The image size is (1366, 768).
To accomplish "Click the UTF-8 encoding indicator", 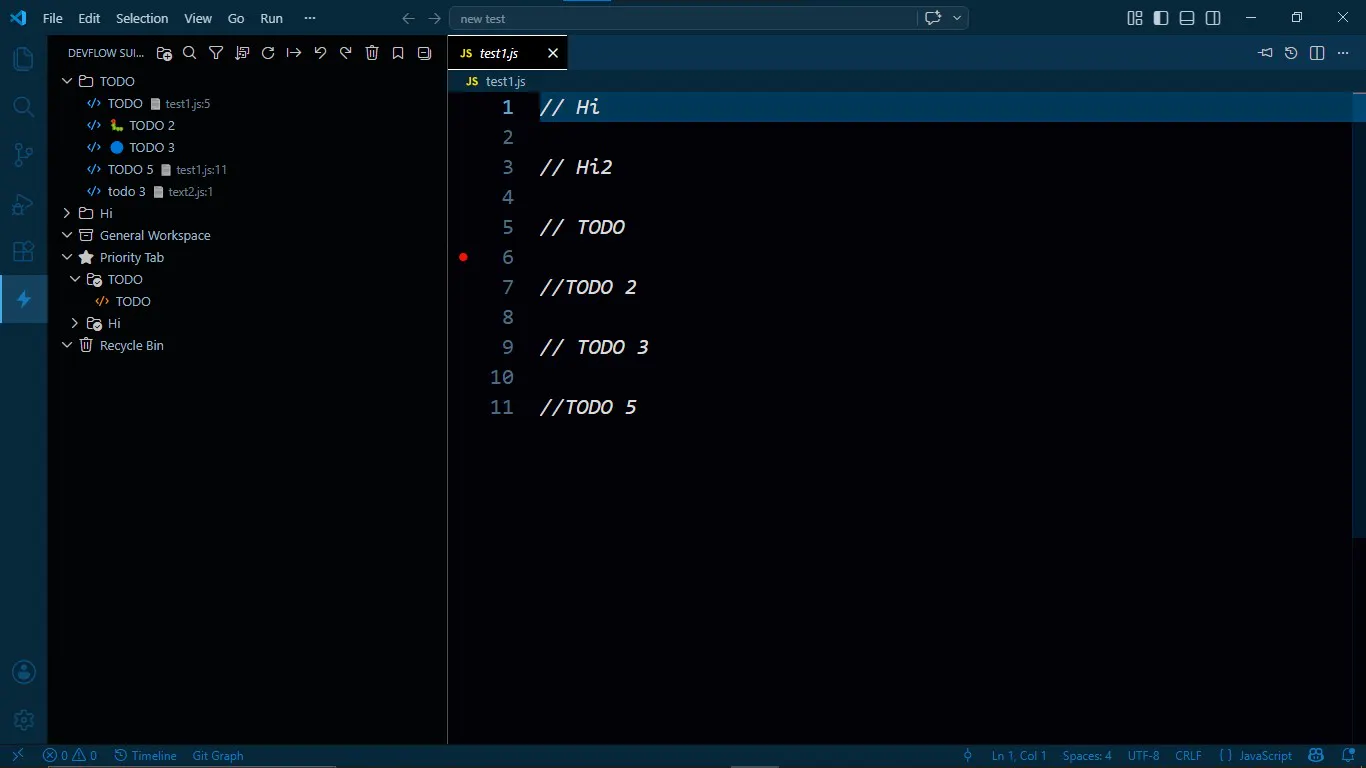I will (1144, 756).
